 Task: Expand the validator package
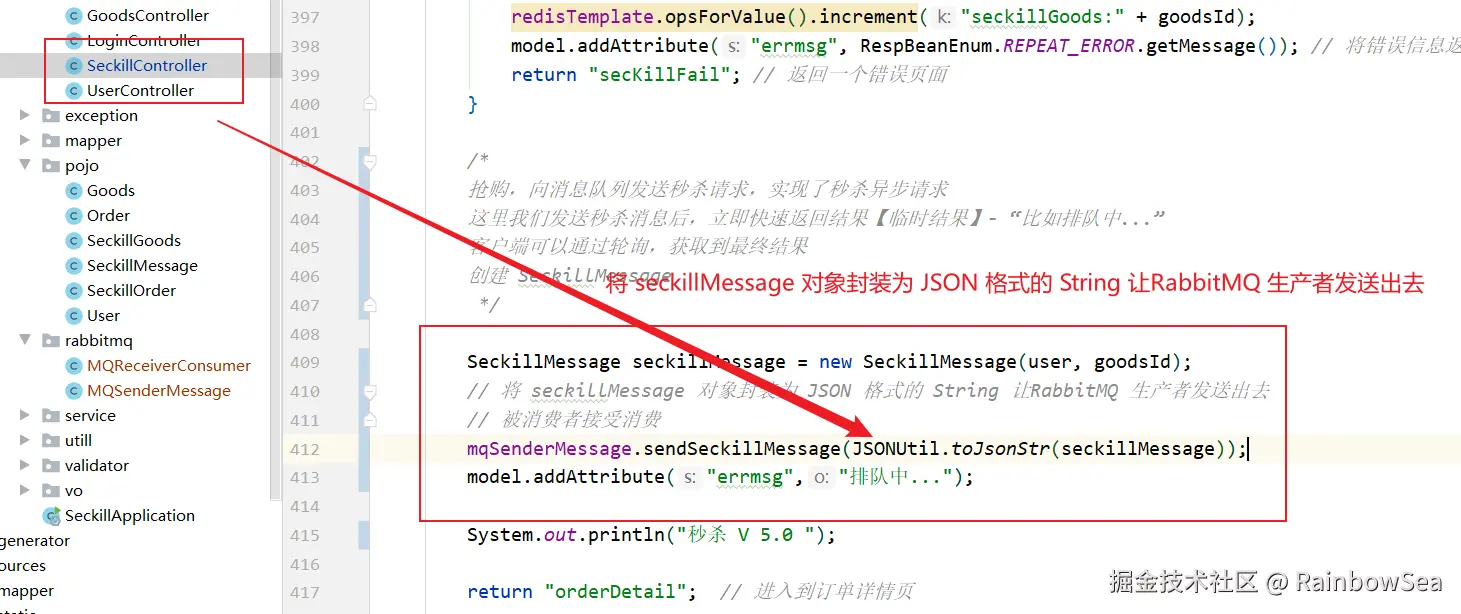coord(25,466)
